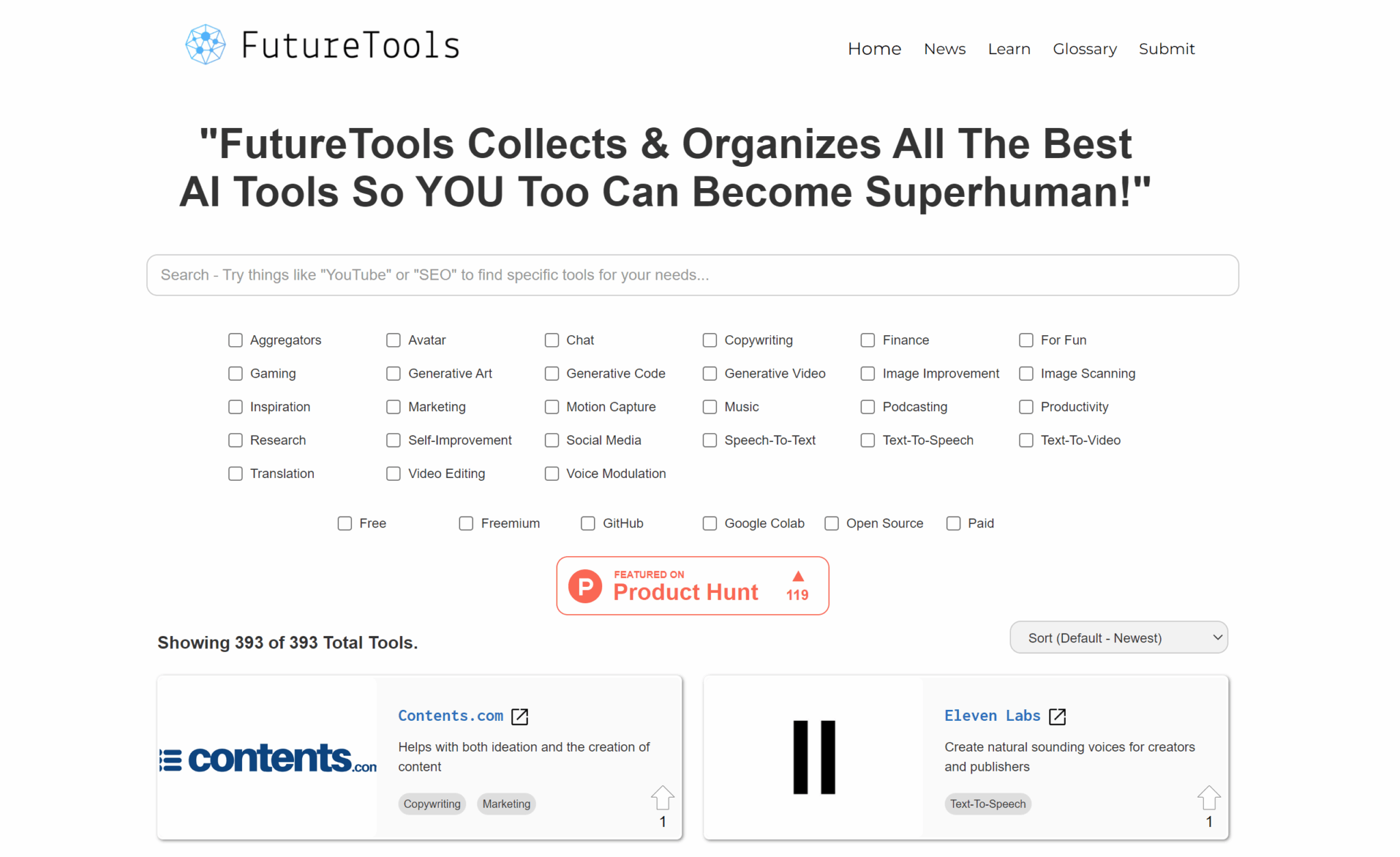The width and height of the screenshot is (1400, 857).
Task: Tick the Chat category checkbox
Action: point(552,340)
